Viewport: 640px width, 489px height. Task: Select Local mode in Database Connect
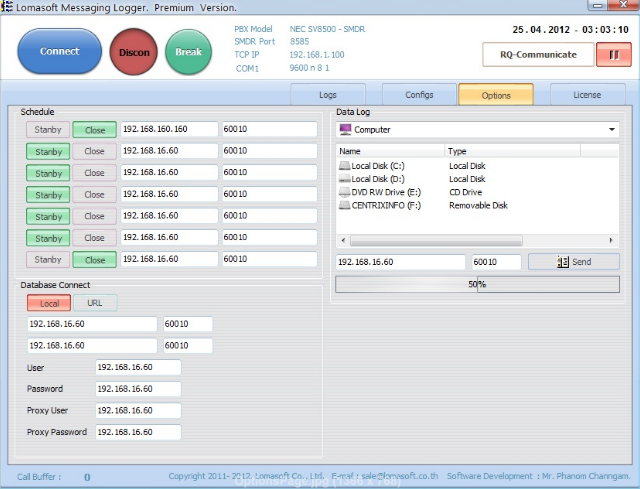[49, 303]
